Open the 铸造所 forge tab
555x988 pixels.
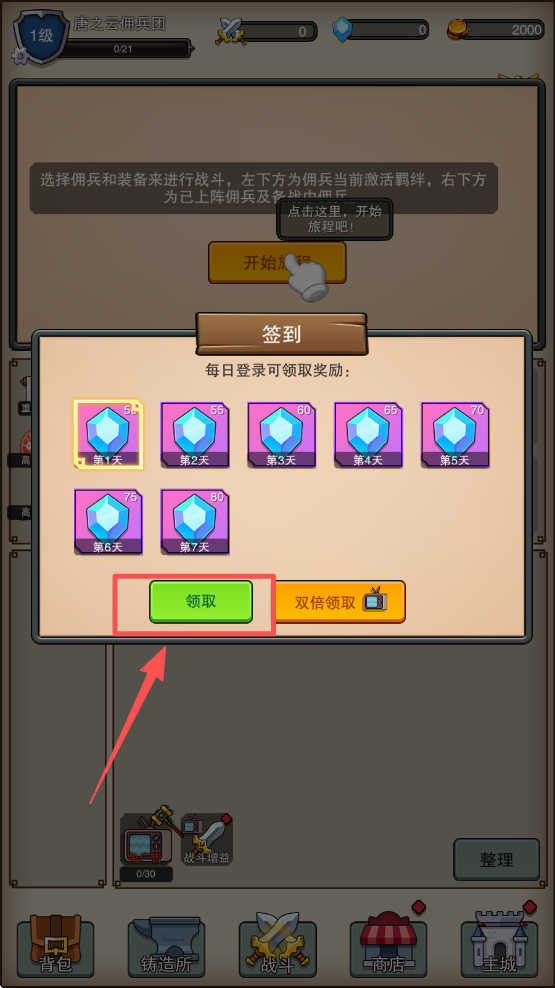[x=166, y=944]
